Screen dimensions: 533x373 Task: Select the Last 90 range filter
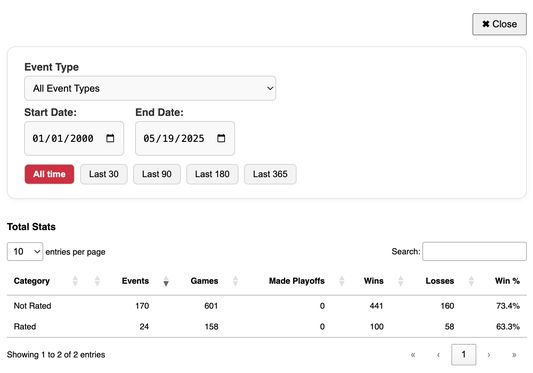(x=157, y=174)
